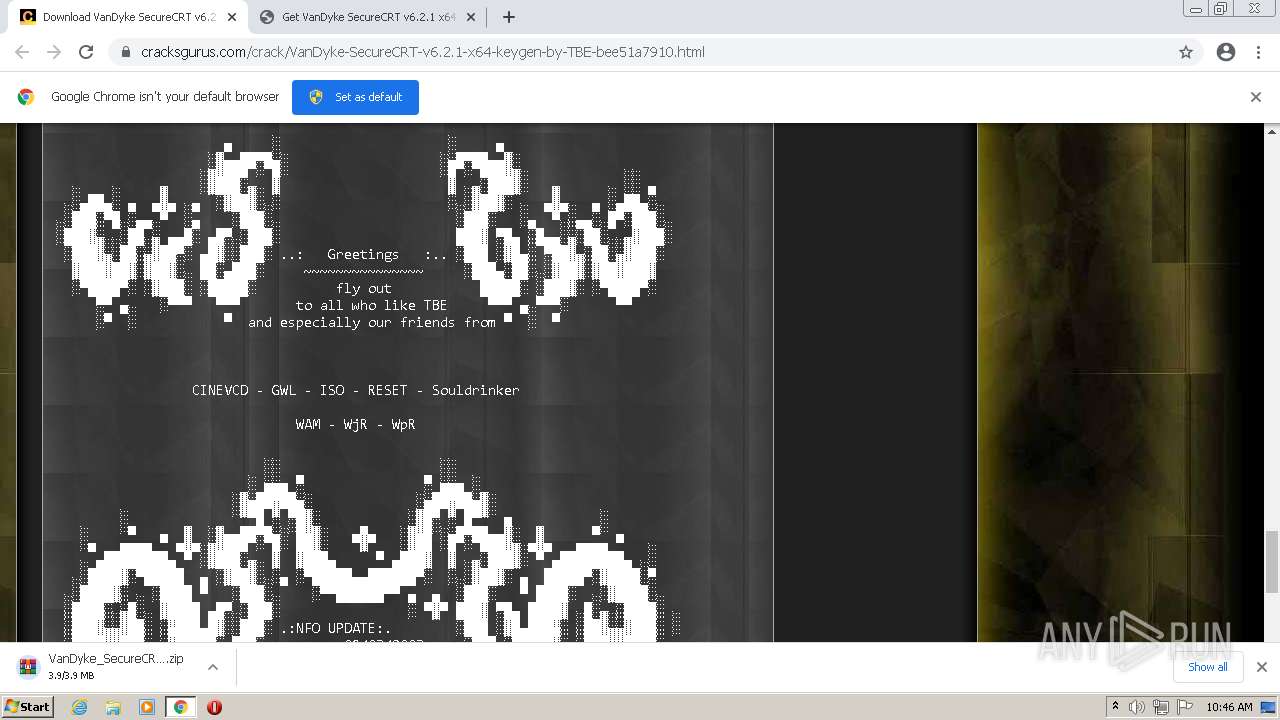
Task: Switch to Get VanDyke SecureCRT v6.2.1 tab
Action: point(365,17)
